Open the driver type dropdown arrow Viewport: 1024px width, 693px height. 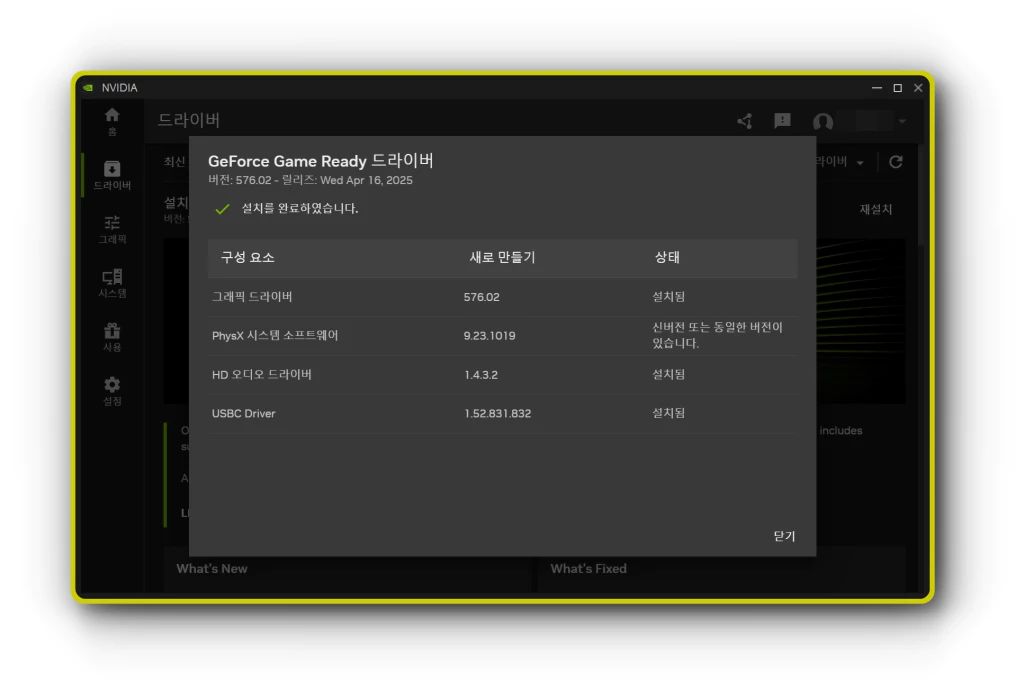tap(859, 163)
